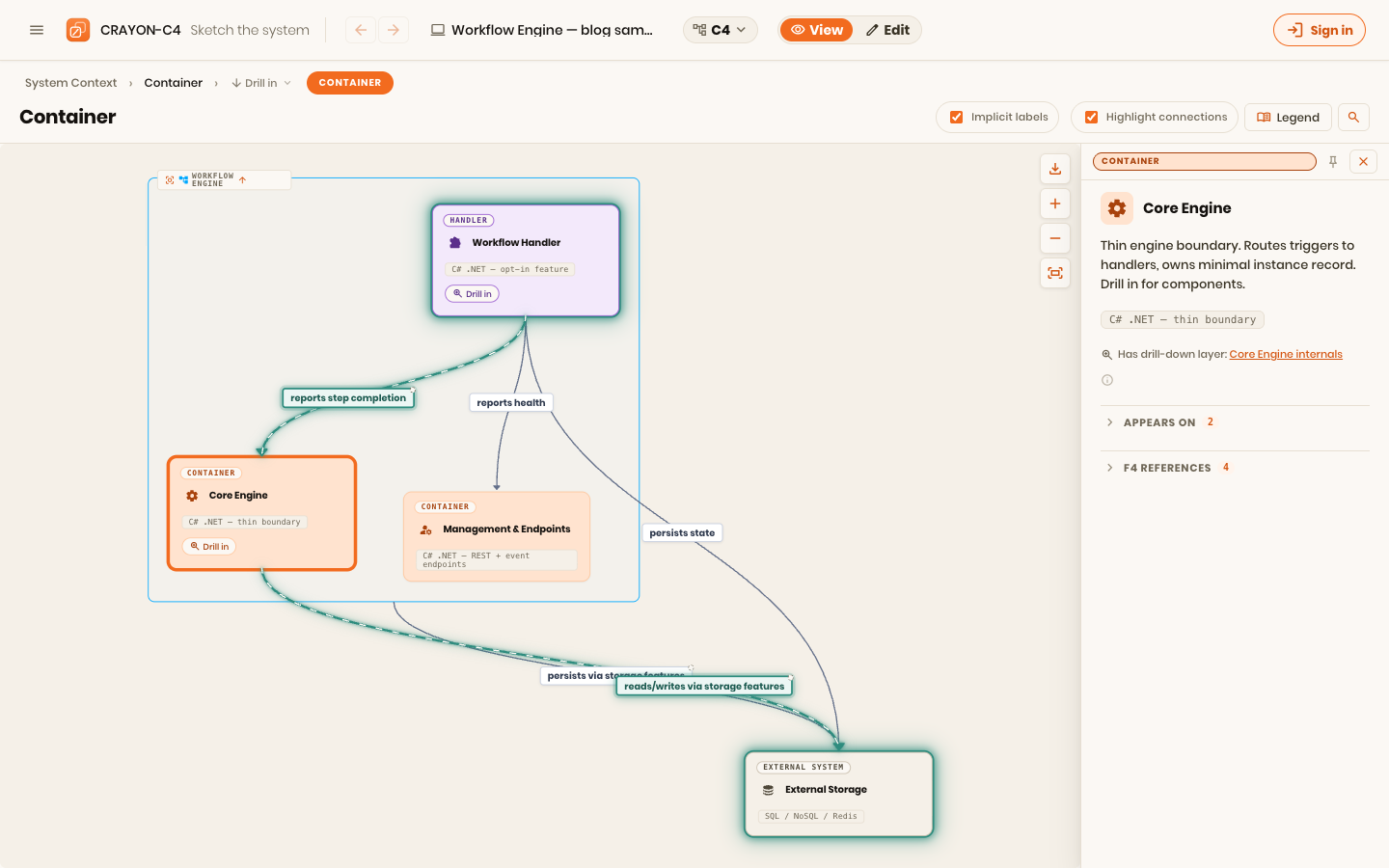
Task: Open the Workflow Engine document title
Action: tap(542, 30)
